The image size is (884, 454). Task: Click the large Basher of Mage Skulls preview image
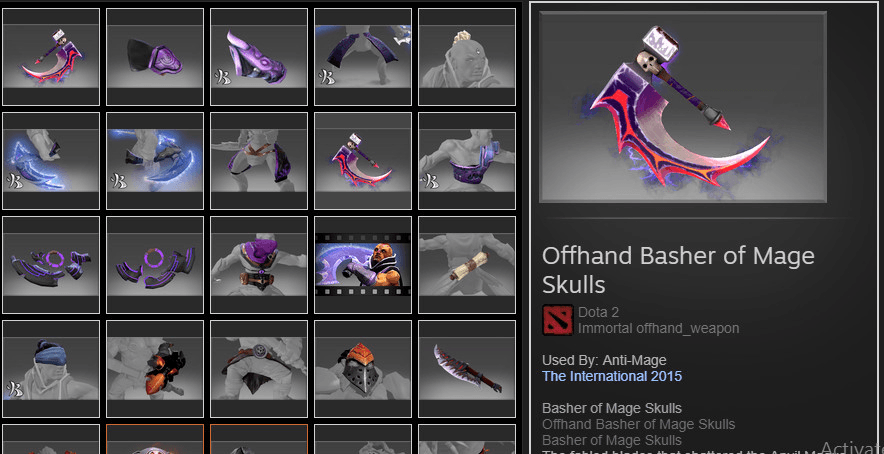[x=683, y=107]
